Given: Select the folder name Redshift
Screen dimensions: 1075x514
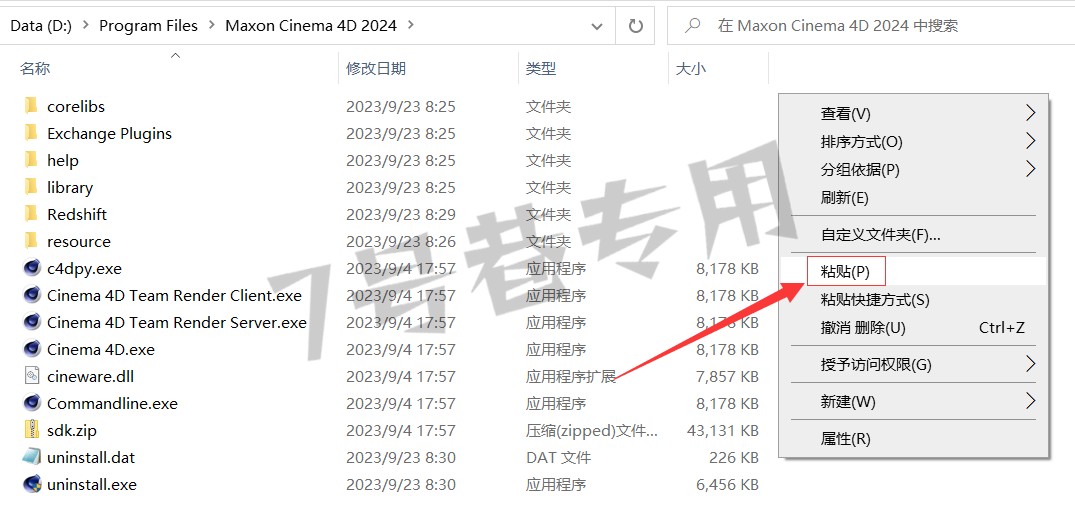Looking at the screenshot, I should click(x=77, y=215).
